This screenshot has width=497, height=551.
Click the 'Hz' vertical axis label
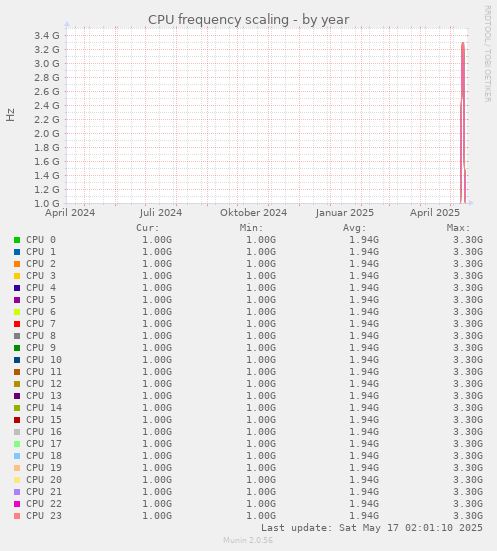pyautogui.click(x=11, y=115)
